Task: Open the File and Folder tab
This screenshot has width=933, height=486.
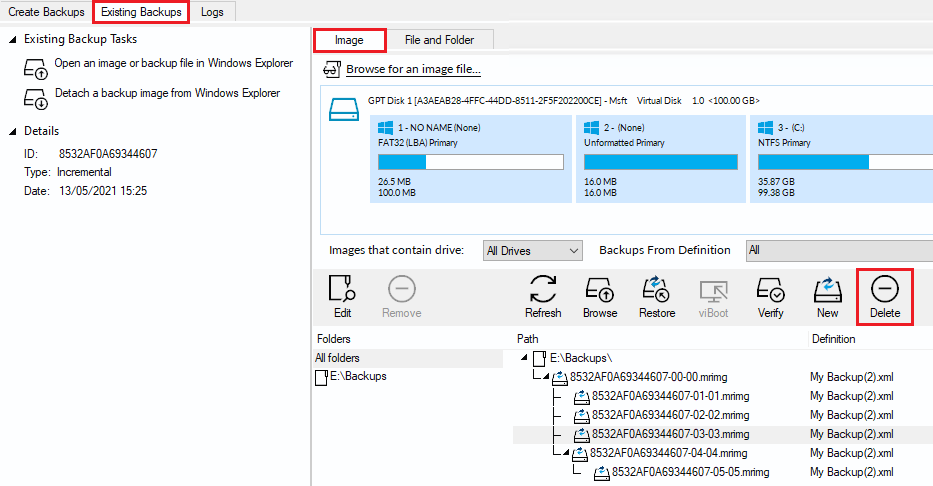Action: [439, 40]
